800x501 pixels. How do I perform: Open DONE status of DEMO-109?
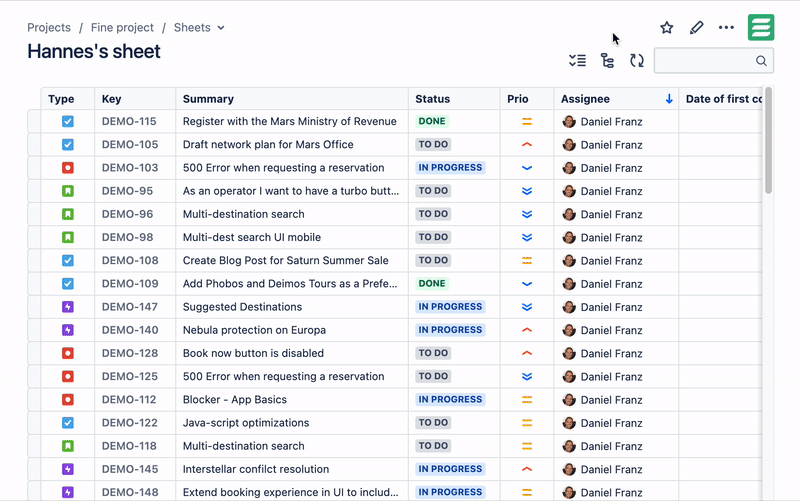click(432, 284)
